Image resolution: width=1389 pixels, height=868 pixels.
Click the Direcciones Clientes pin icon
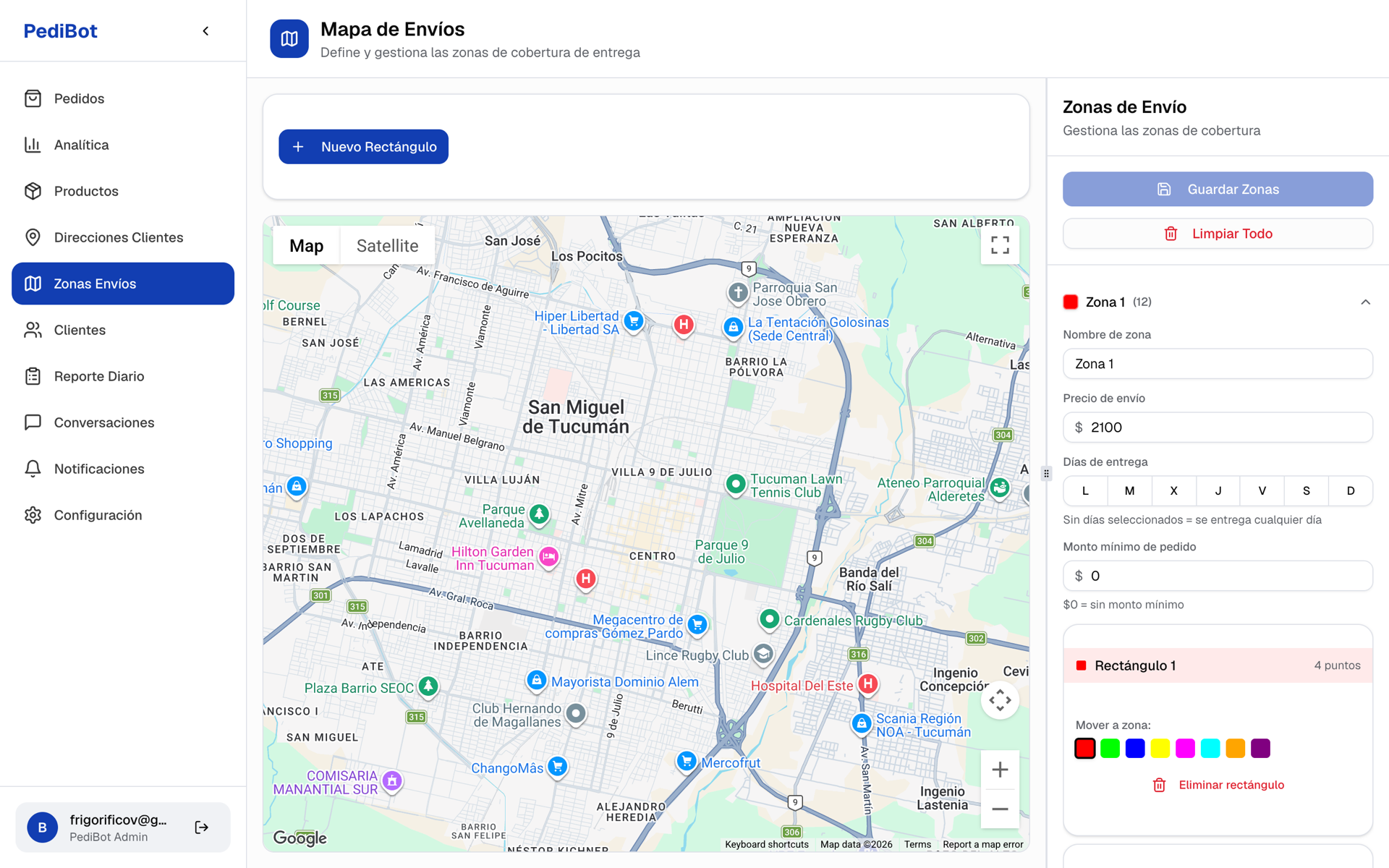pos(33,237)
